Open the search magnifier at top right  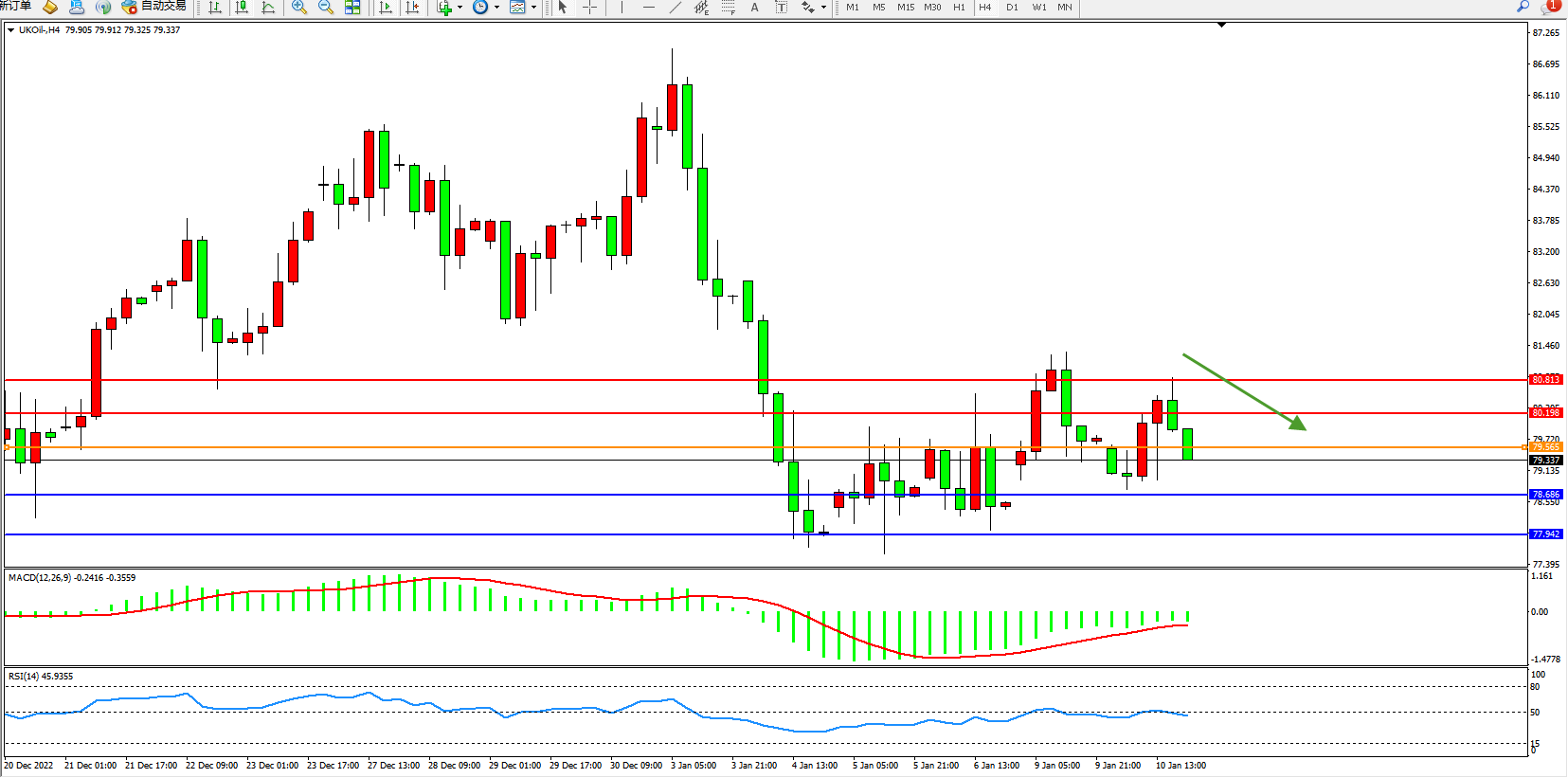tap(1523, 7)
